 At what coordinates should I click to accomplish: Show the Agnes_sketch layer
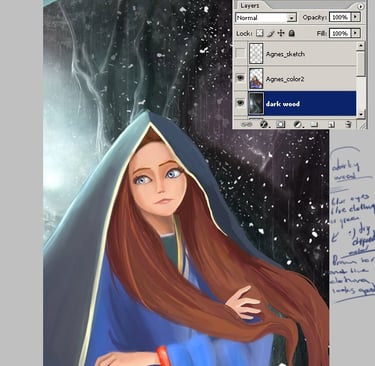[x=240, y=53]
